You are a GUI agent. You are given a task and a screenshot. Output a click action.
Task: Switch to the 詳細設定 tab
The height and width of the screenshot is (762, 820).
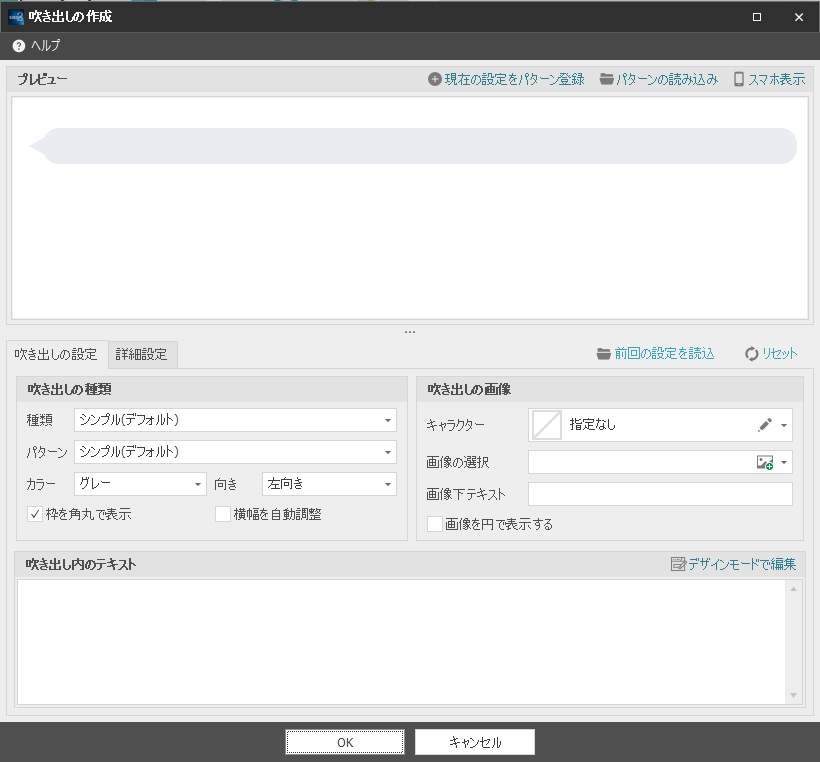[141, 355]
